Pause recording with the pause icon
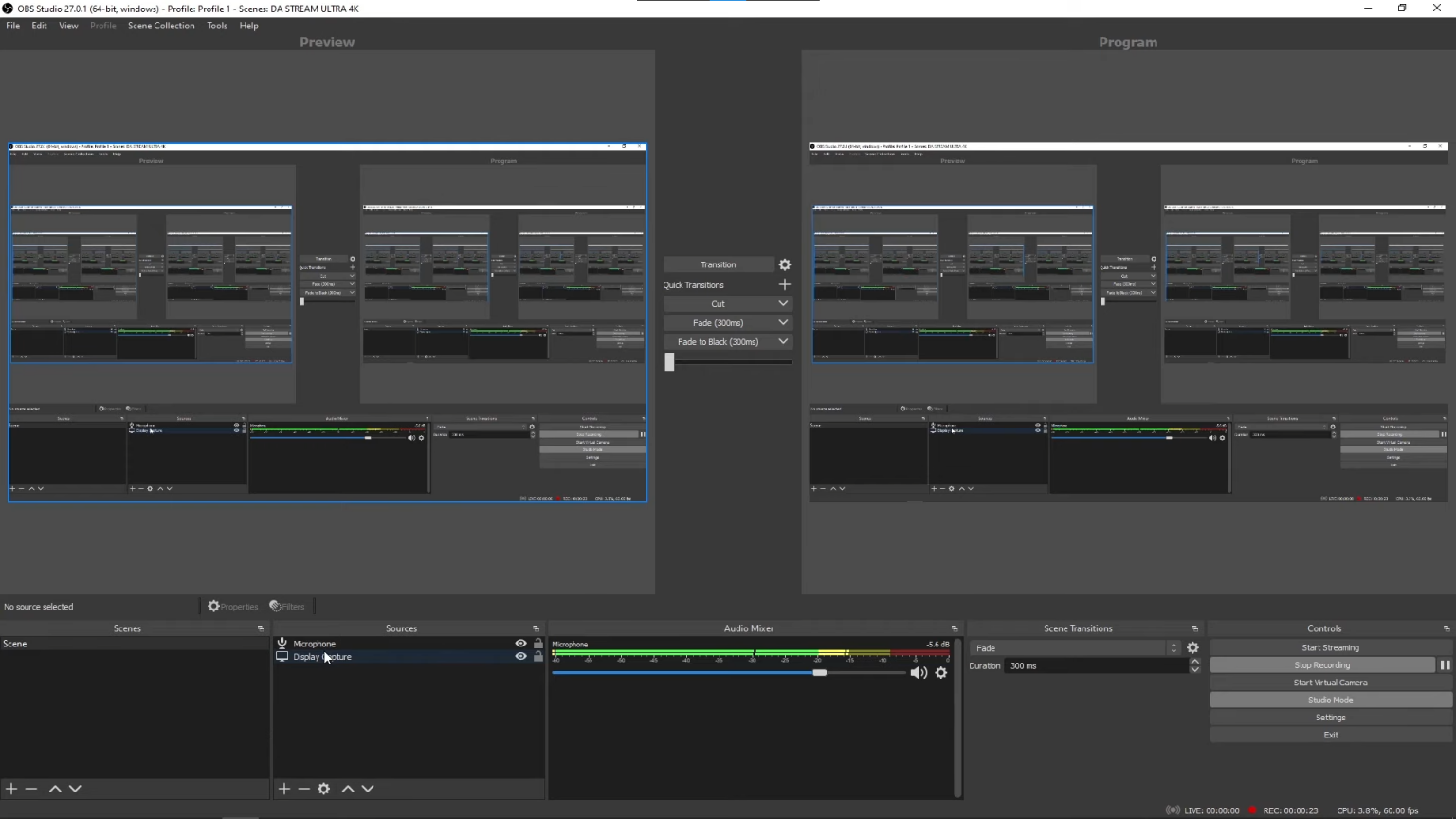The image size is (1456, 819). click(1445, 665)
